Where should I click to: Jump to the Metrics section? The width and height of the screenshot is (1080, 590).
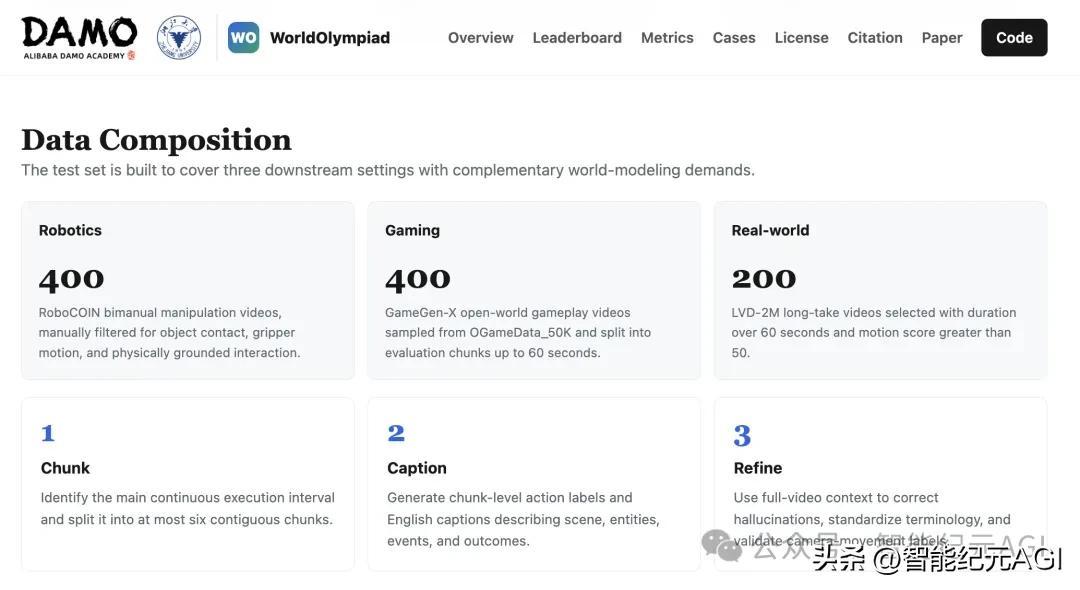point(667,38)
